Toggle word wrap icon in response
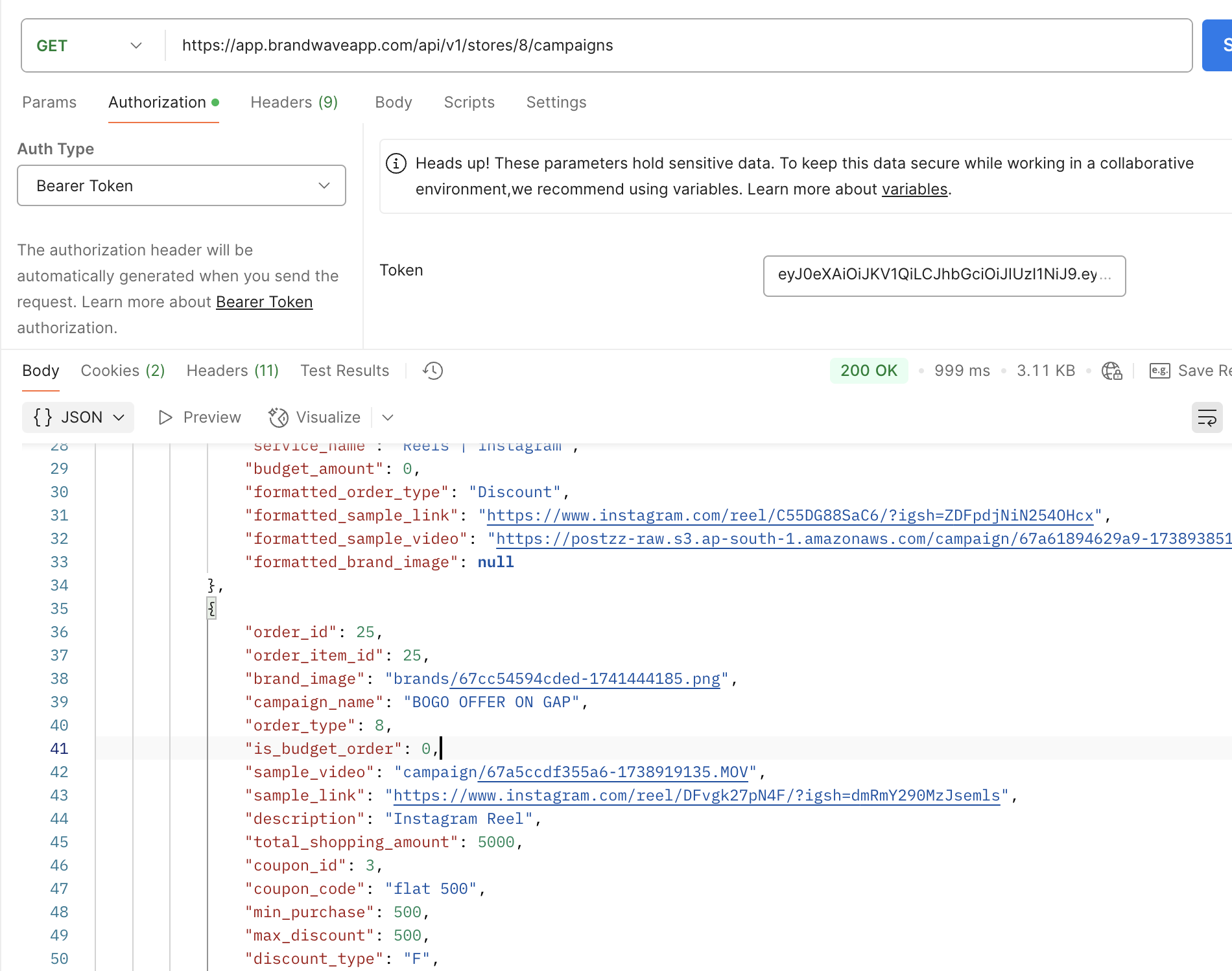 coord(1207,417)
